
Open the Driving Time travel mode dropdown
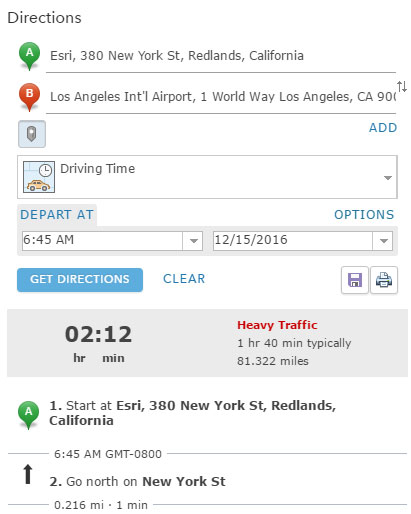pos(207,177)
